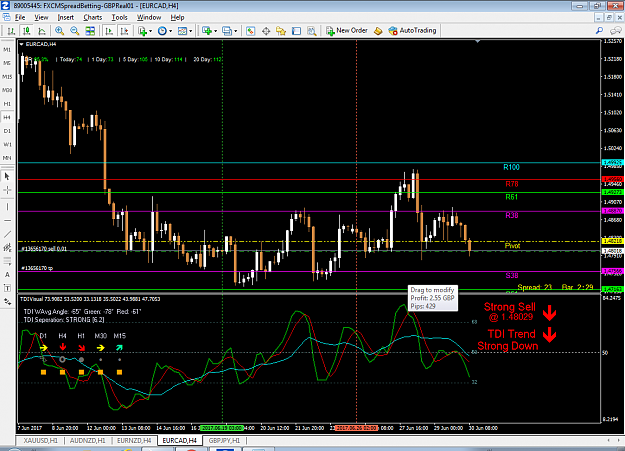Select the Text 'A' tool
The width and height of the screenshot is (625, 451).
[7, 275]
